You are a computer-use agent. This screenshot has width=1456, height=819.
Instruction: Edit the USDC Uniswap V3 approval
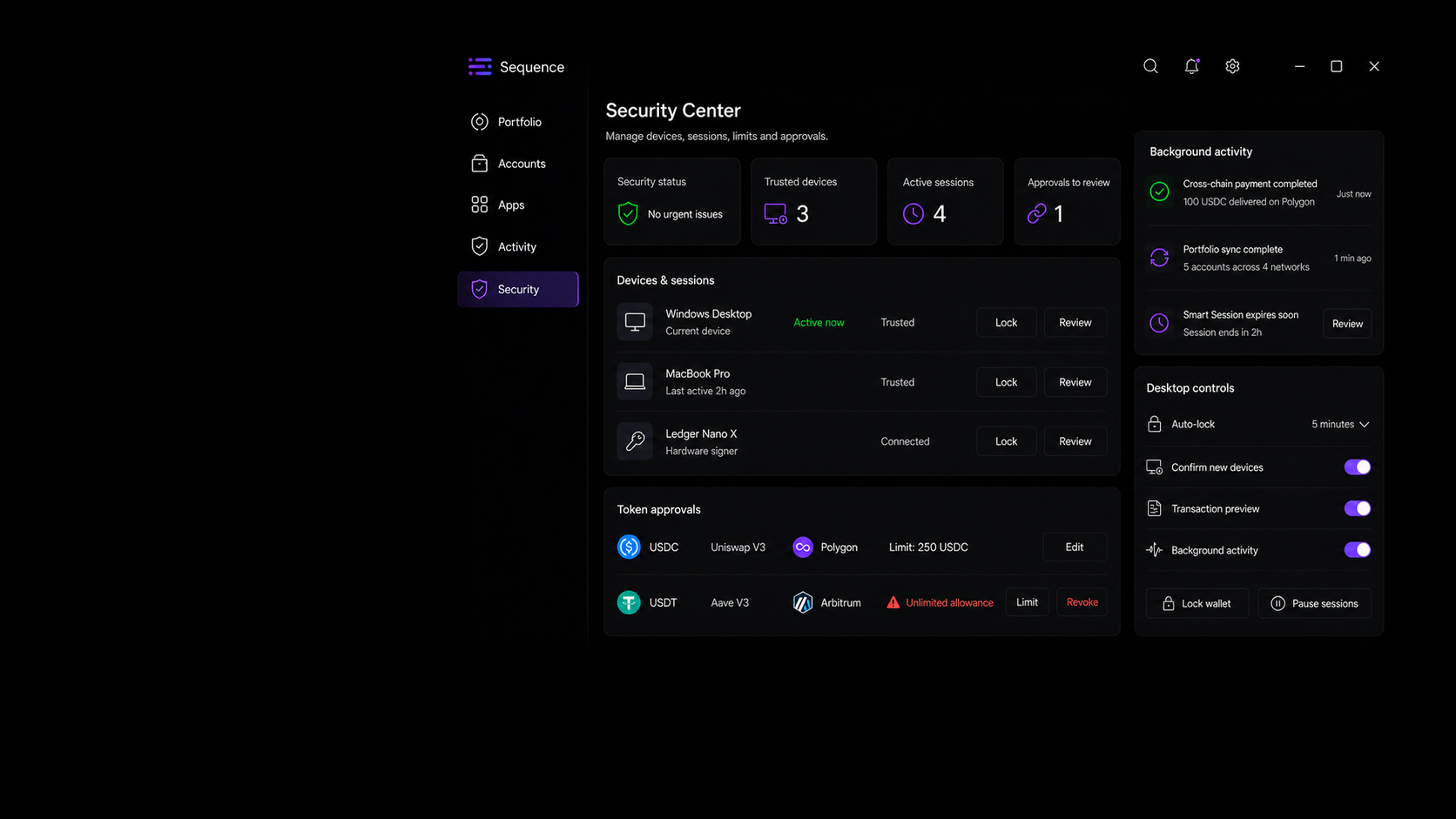tap(1075, 547)
